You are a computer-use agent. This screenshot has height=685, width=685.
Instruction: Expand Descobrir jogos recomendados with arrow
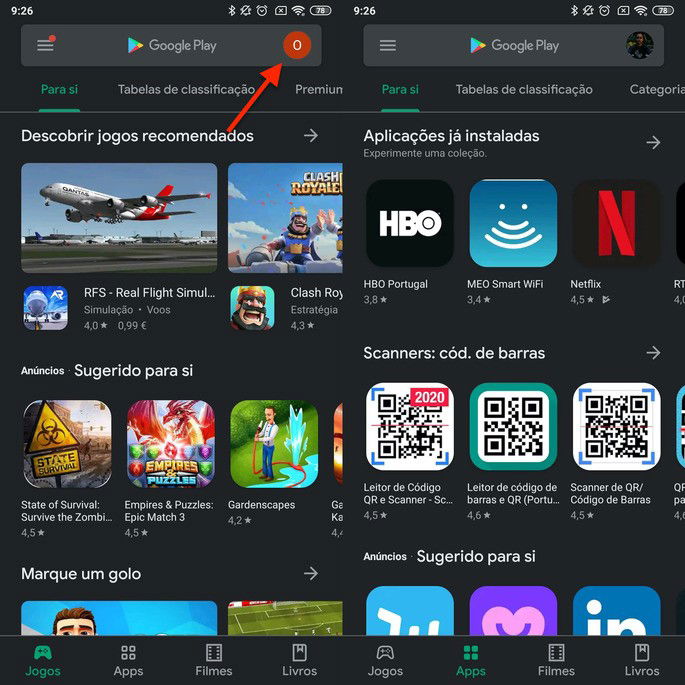311,135
